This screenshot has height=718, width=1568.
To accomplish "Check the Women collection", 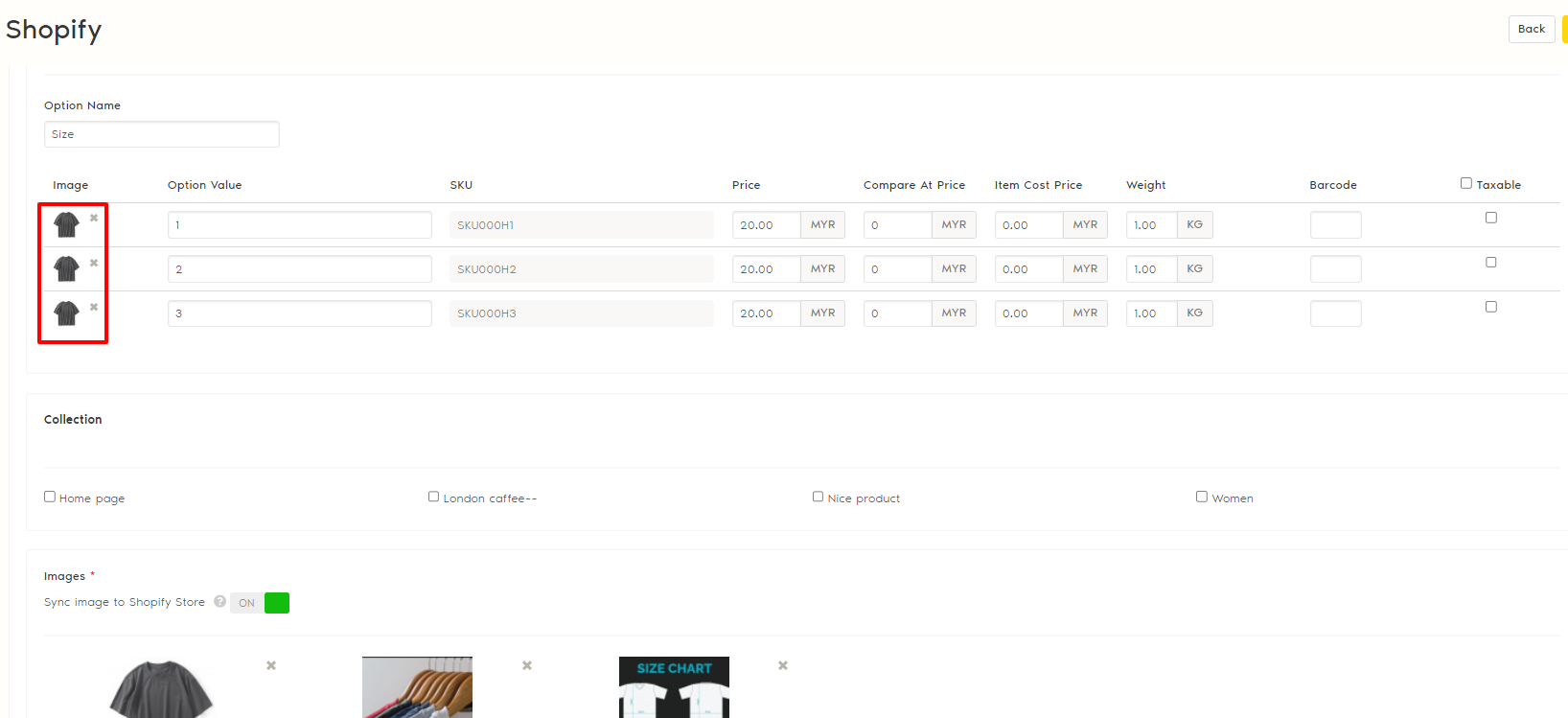I will (1202, 497).
